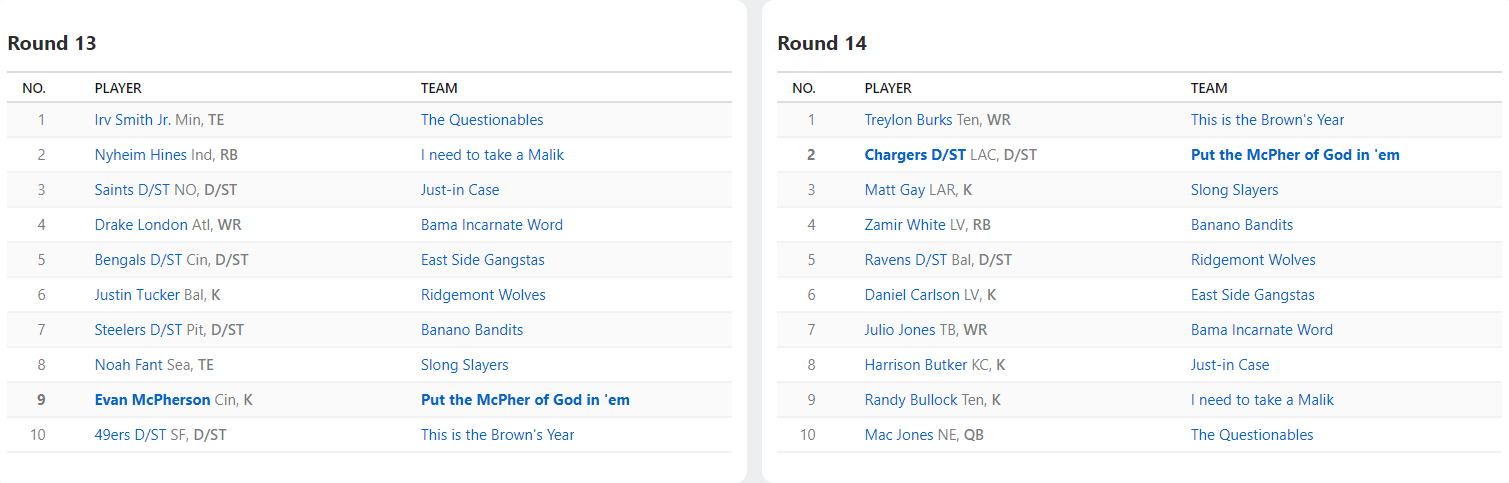This screenshot has width=1509, height=483.
Task: Open Irv Smith Jr. player link
Action: (132, 120)
